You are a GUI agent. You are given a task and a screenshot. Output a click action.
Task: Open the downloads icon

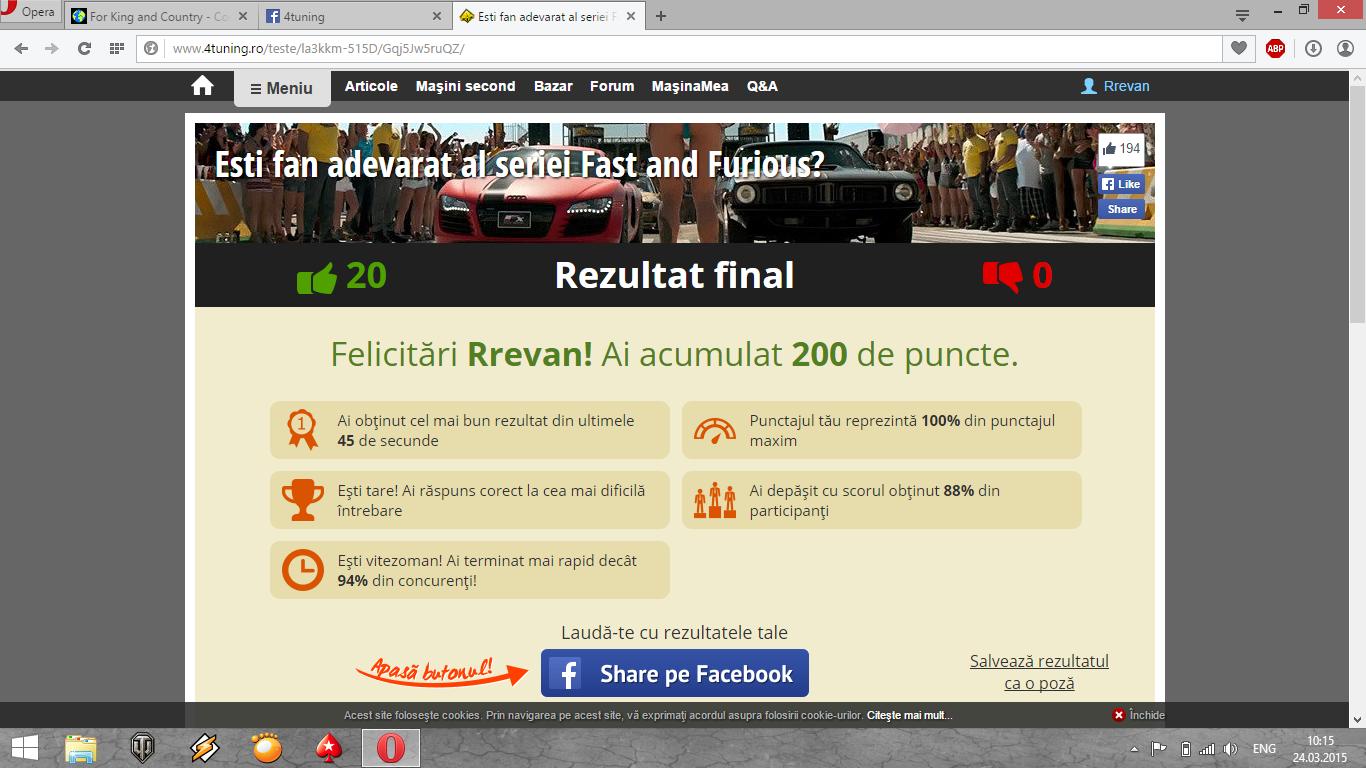pos(1313,48)
